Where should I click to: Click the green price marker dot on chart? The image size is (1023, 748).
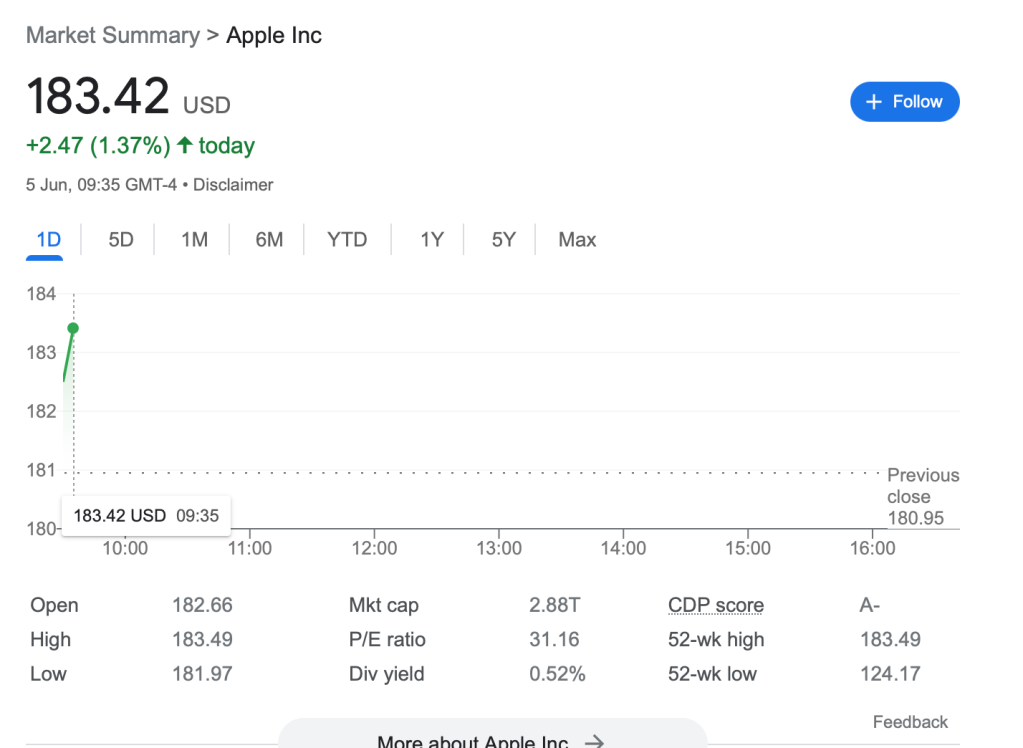click(73, 328)
